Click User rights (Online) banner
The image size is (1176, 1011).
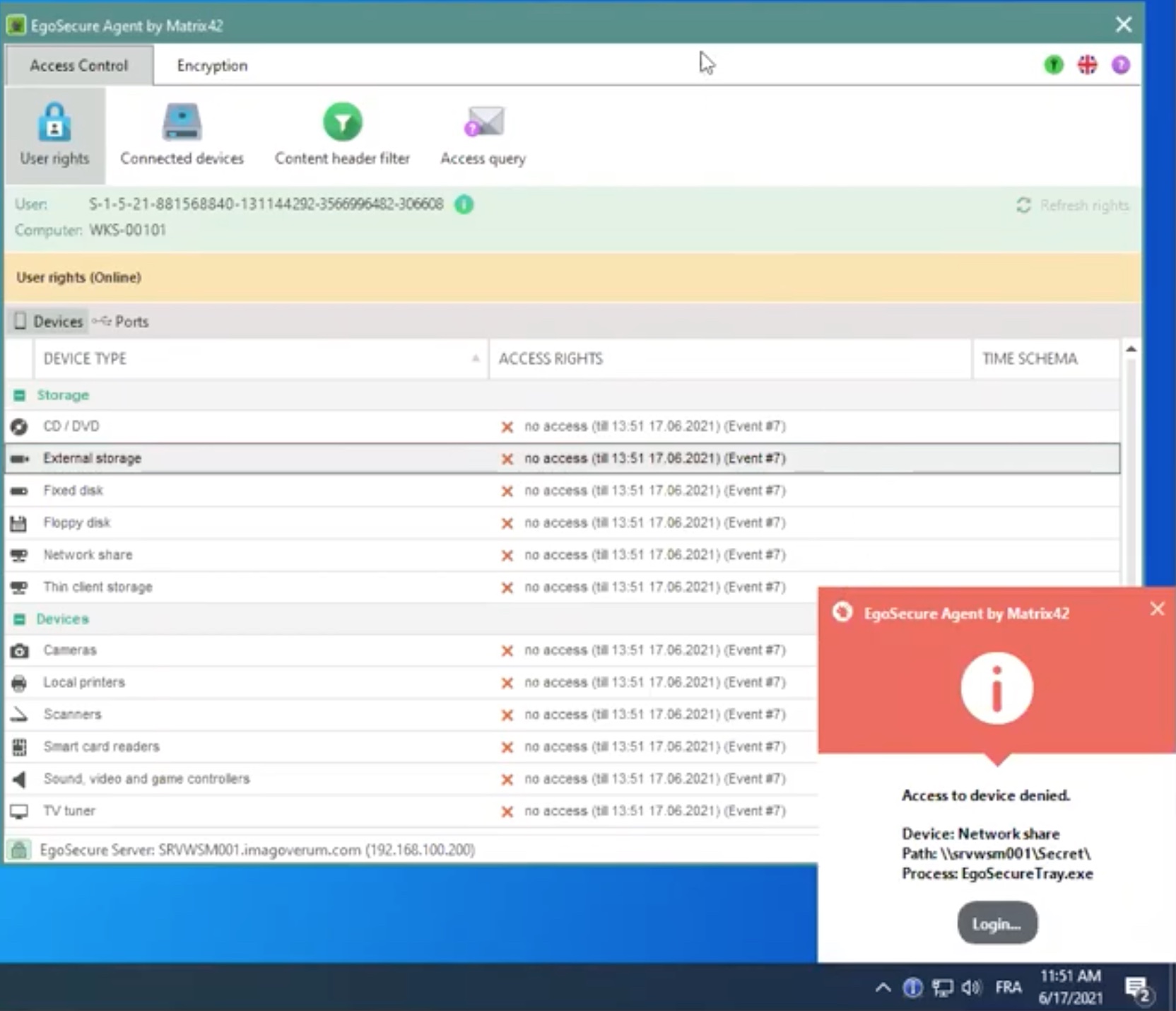tap(572, 277)
